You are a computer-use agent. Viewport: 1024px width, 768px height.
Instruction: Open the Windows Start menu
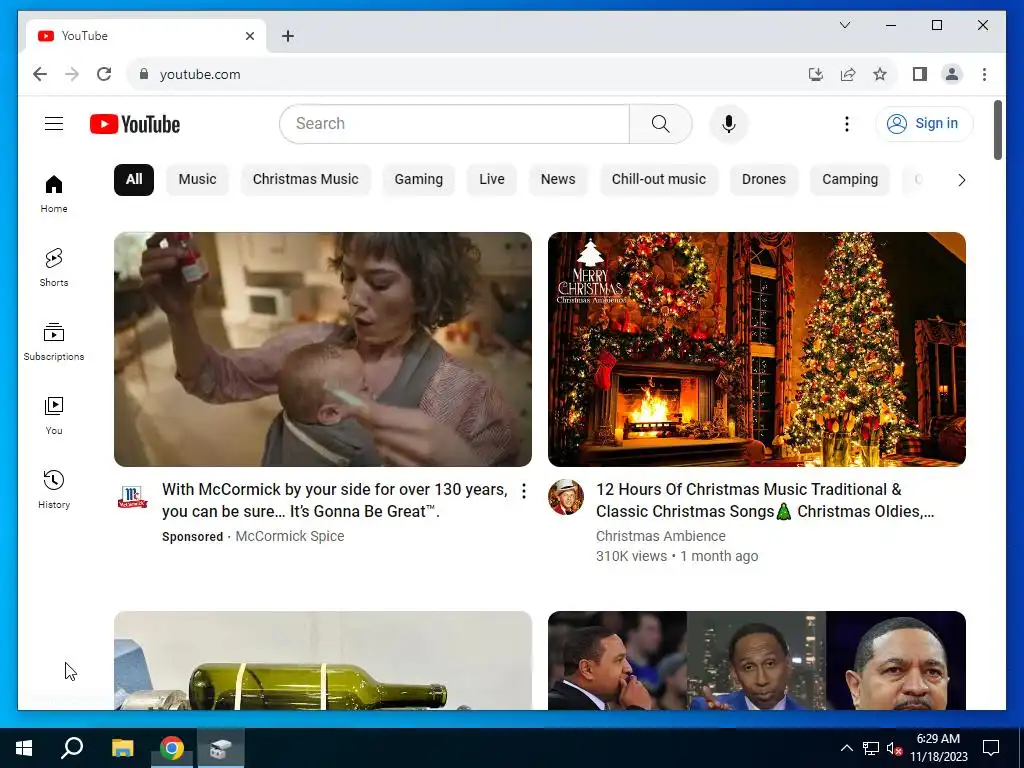(24, 748)
